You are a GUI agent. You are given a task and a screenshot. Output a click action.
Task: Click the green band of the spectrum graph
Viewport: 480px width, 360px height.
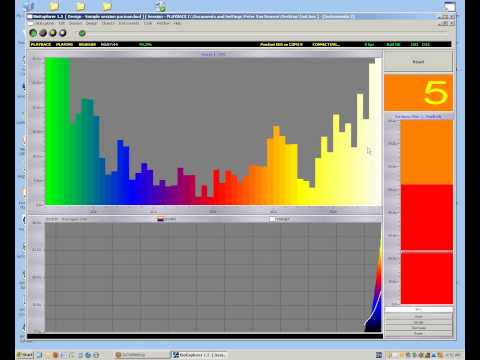(x=57, y=131)
